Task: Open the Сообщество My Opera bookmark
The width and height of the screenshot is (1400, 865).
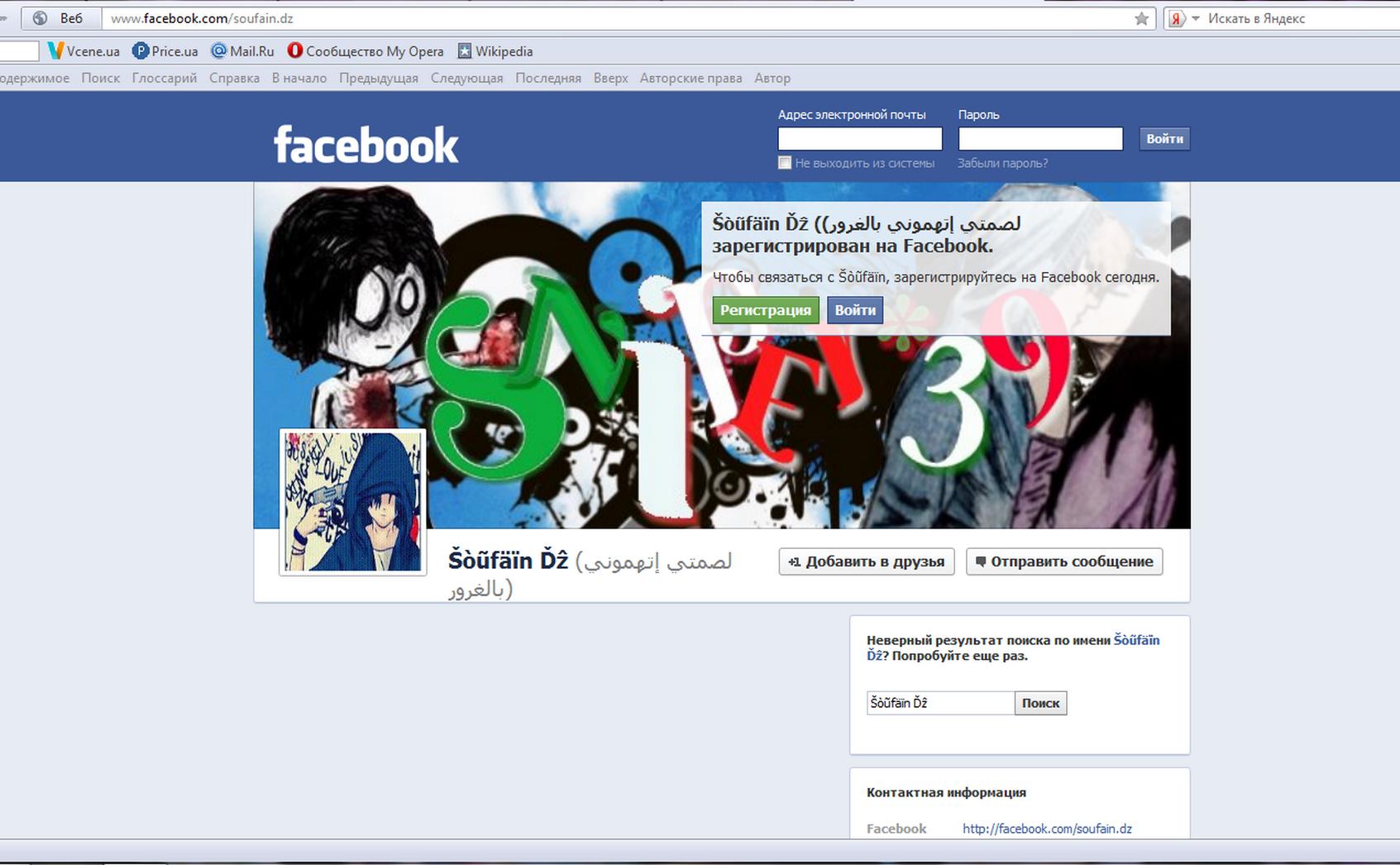Action: tap(366, 51)
